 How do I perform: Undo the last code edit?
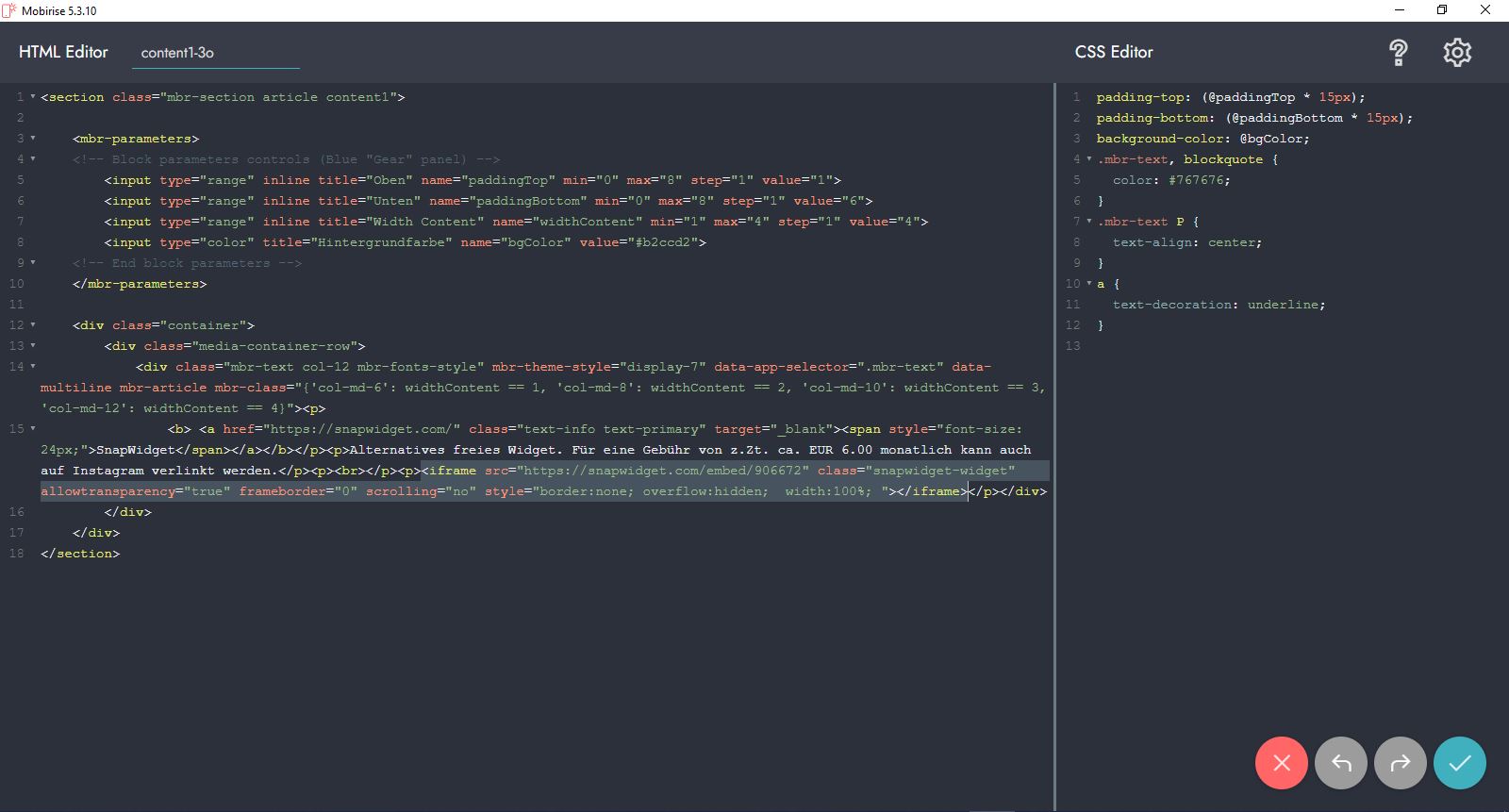pos(1340,762)
